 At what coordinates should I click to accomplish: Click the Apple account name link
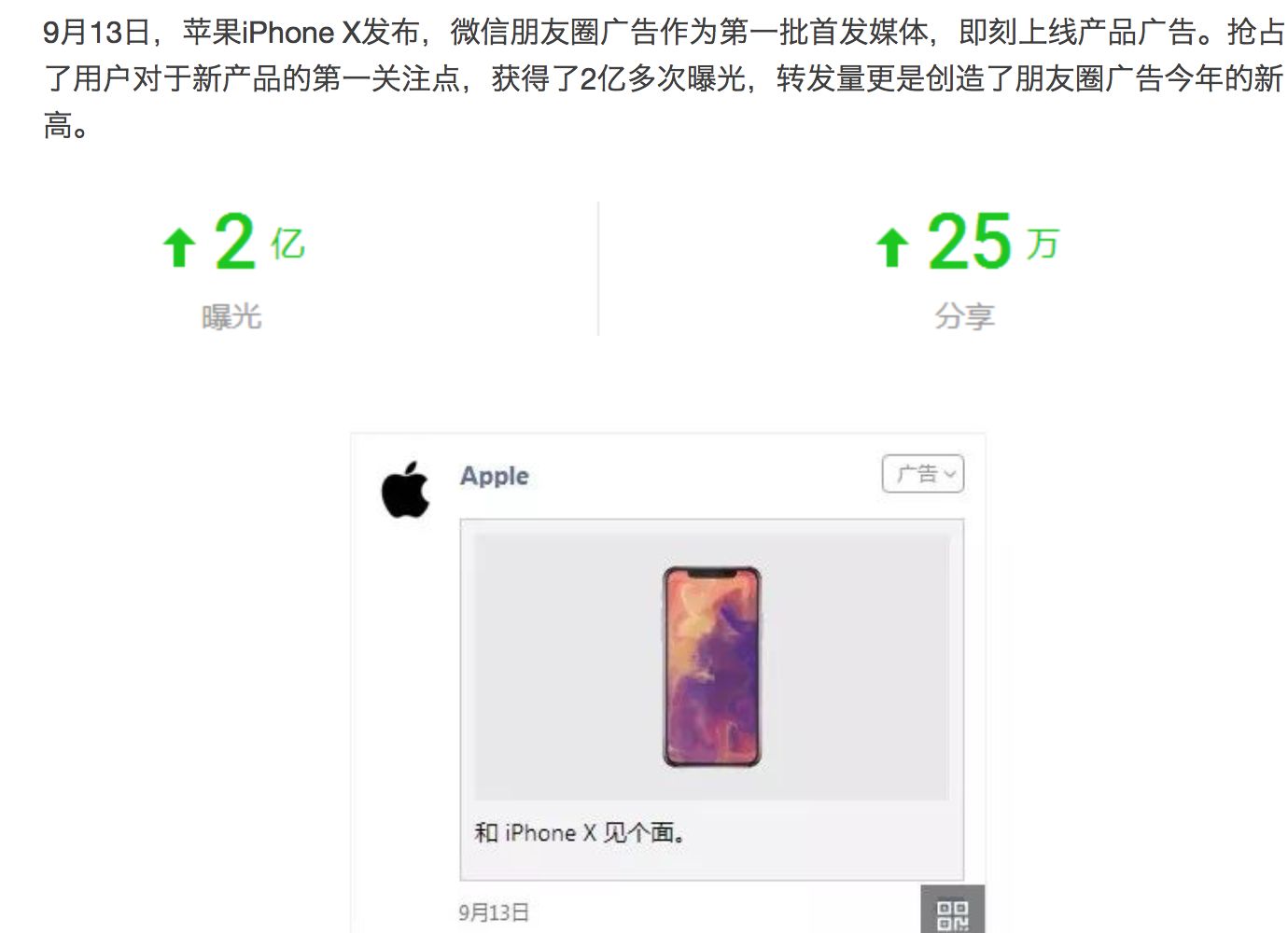coord(495,476)
